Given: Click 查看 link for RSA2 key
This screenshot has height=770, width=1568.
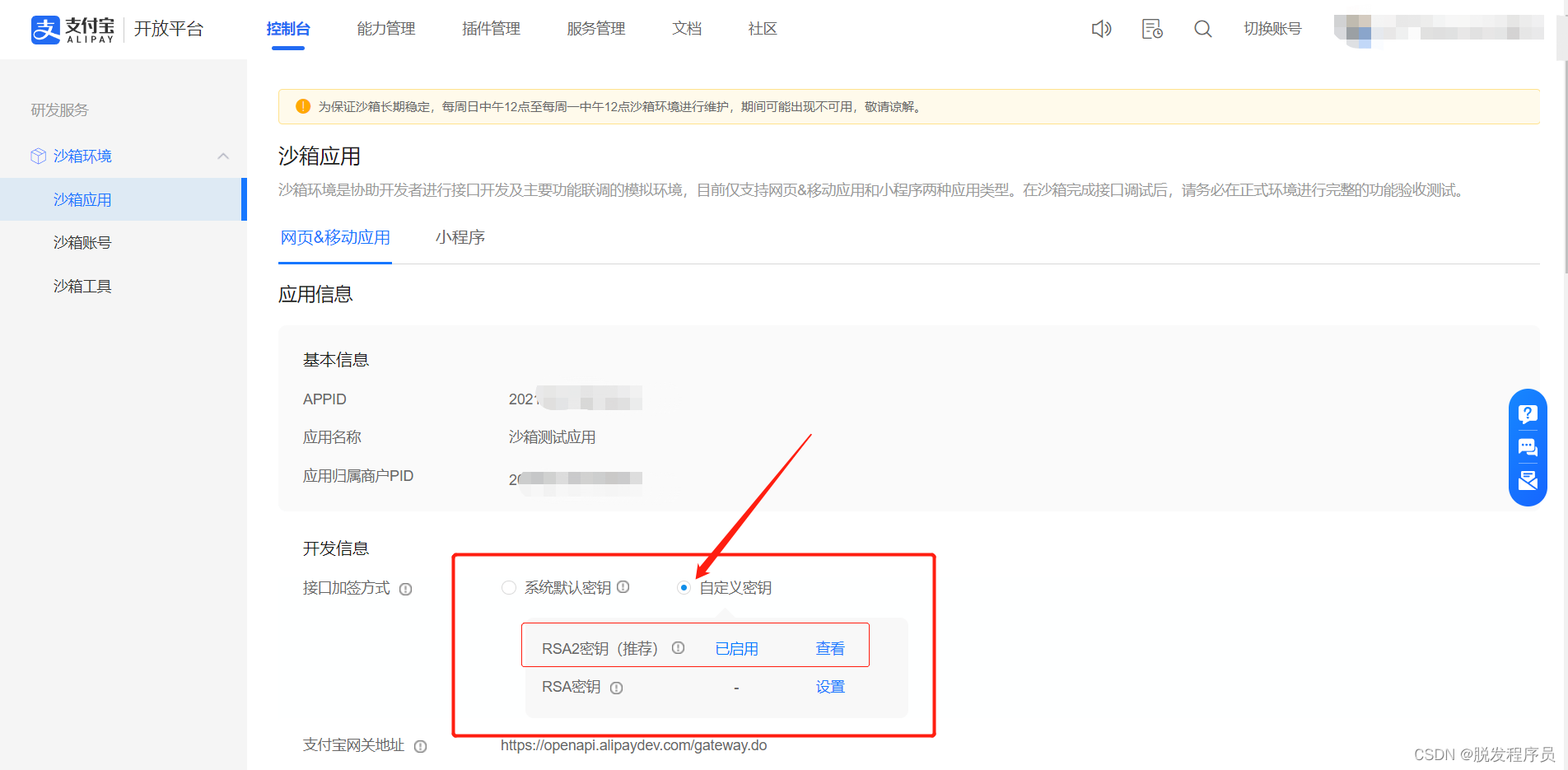Looking at the screenshot, I should click(x=829, y=649).
